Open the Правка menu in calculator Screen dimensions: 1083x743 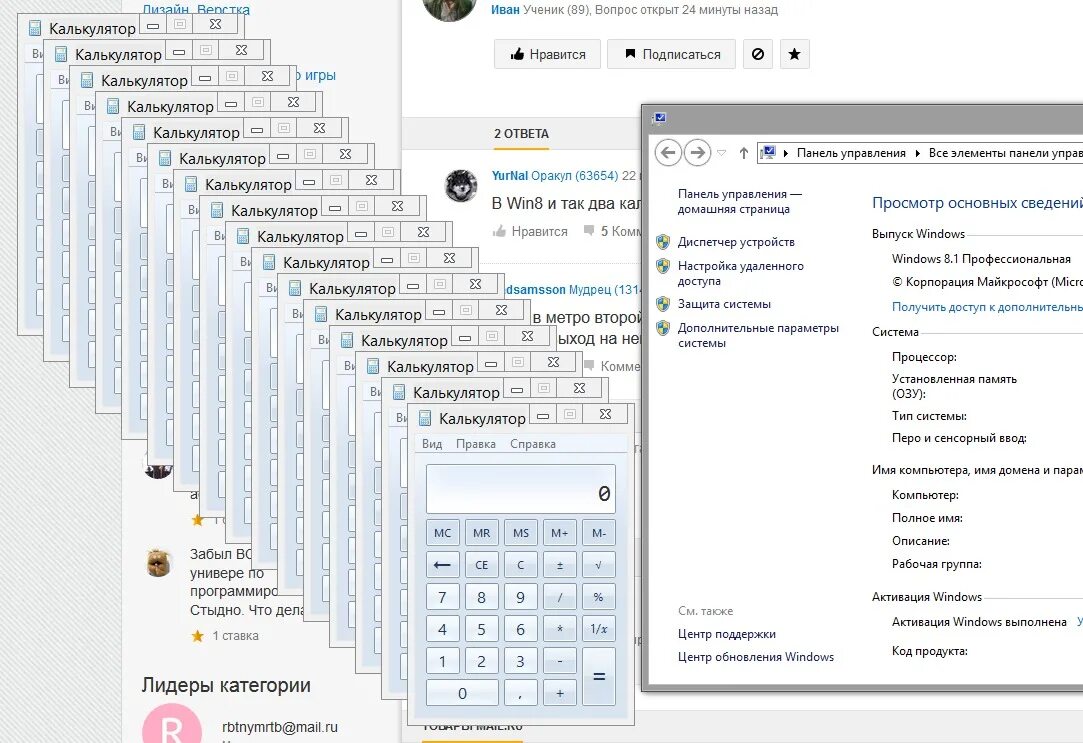(476, 444)
